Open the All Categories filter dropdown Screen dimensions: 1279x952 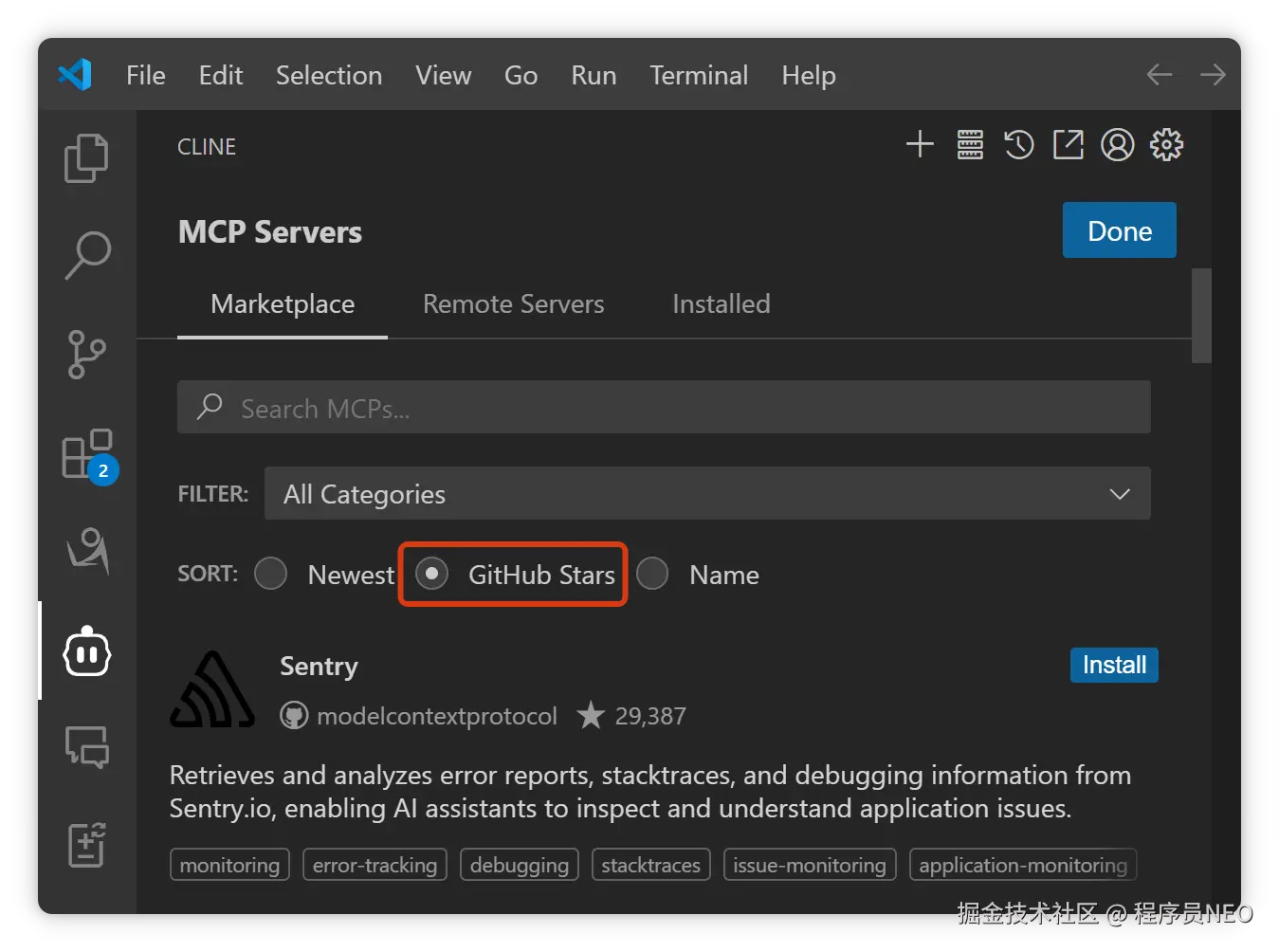(x=707, y=493)
